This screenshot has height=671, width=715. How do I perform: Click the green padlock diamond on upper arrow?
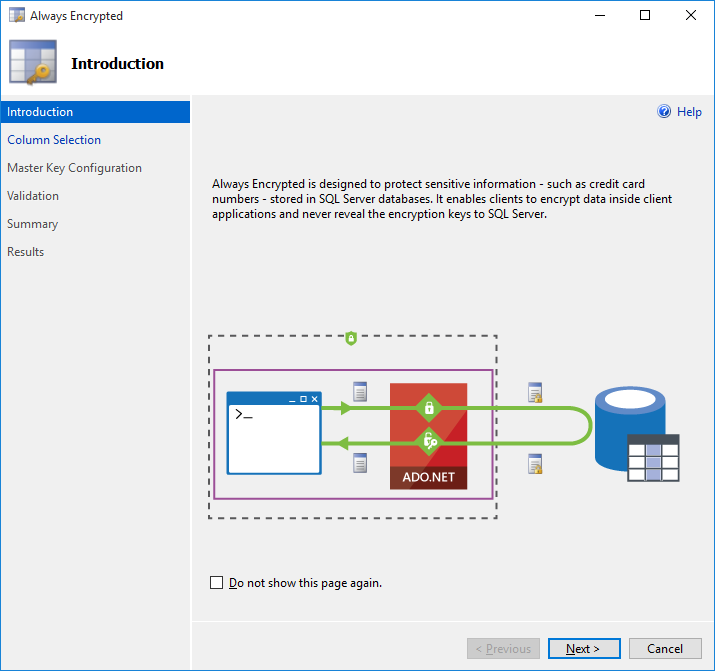429,407
